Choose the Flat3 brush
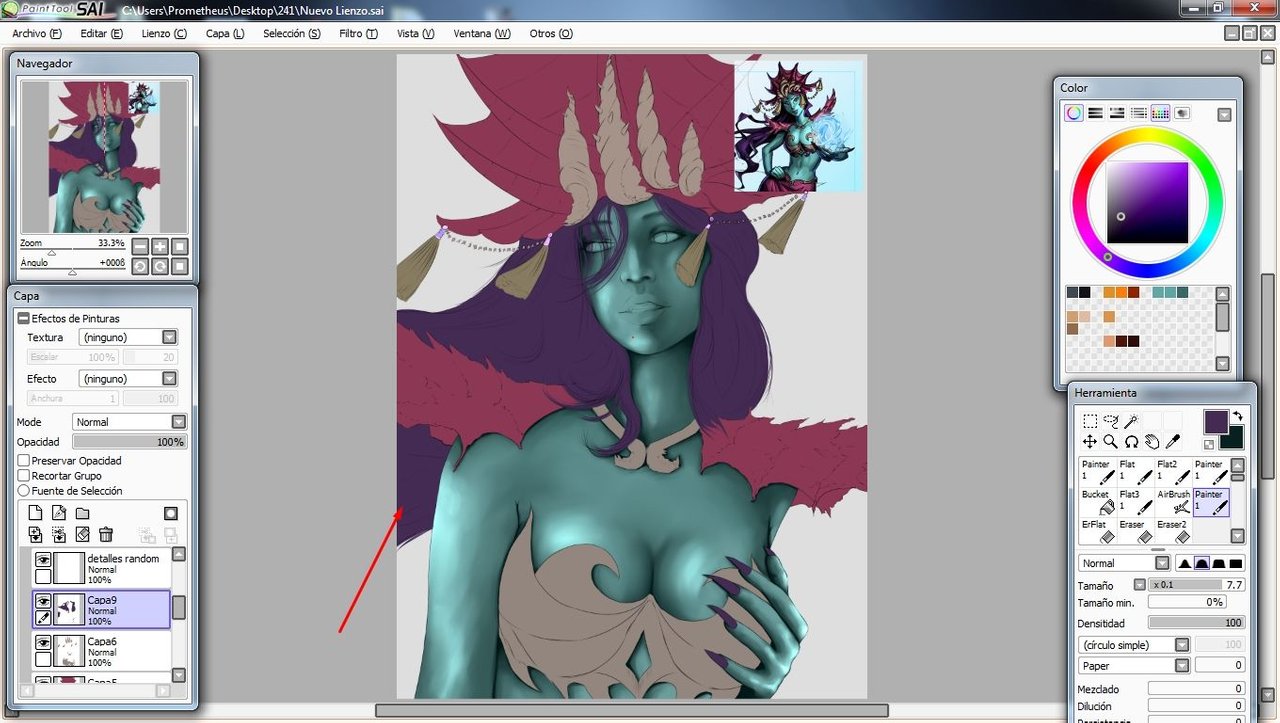This screenshot has width=1280, height=723. 1135,501
